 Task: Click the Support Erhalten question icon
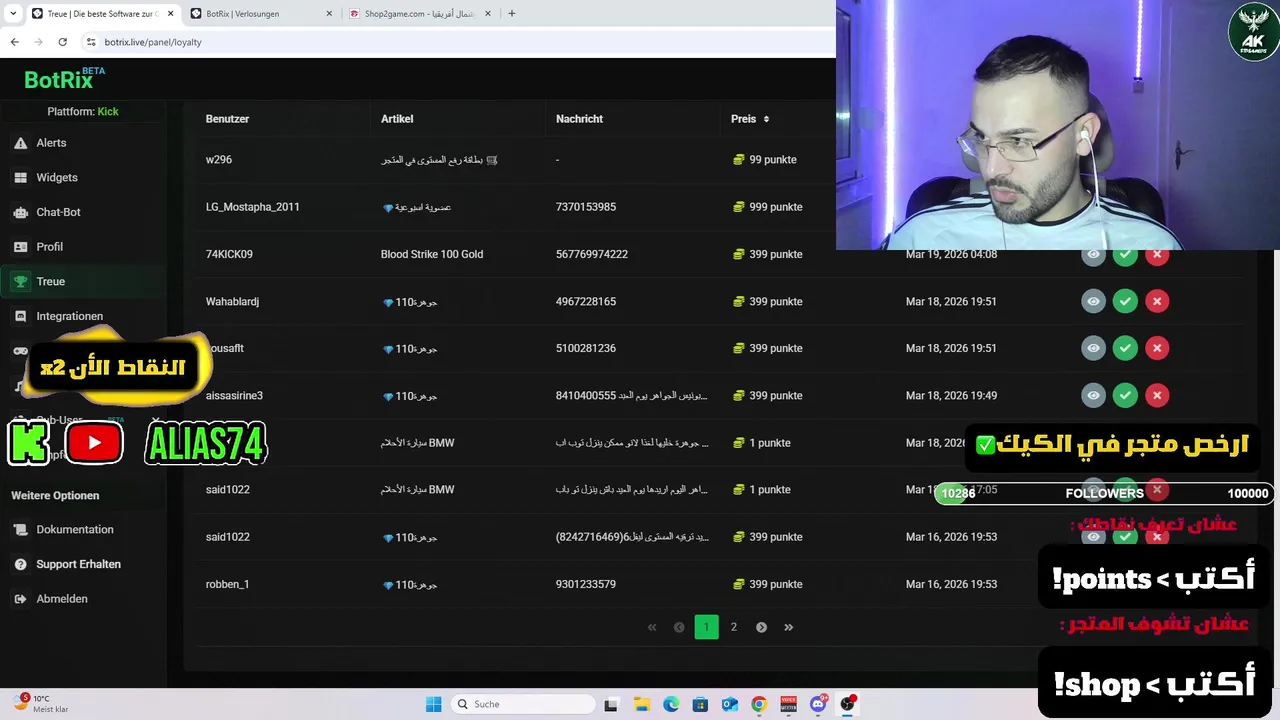pos(20,564)
